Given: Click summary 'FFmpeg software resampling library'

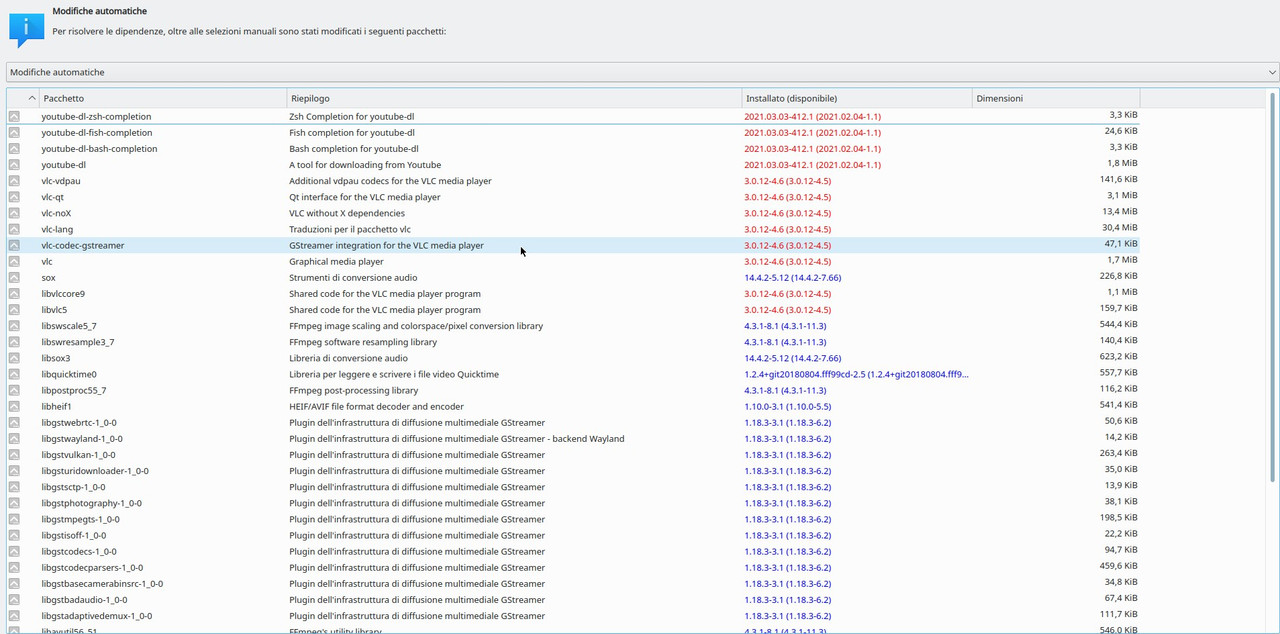Looking at the screenshot, I should coord(363,342).
